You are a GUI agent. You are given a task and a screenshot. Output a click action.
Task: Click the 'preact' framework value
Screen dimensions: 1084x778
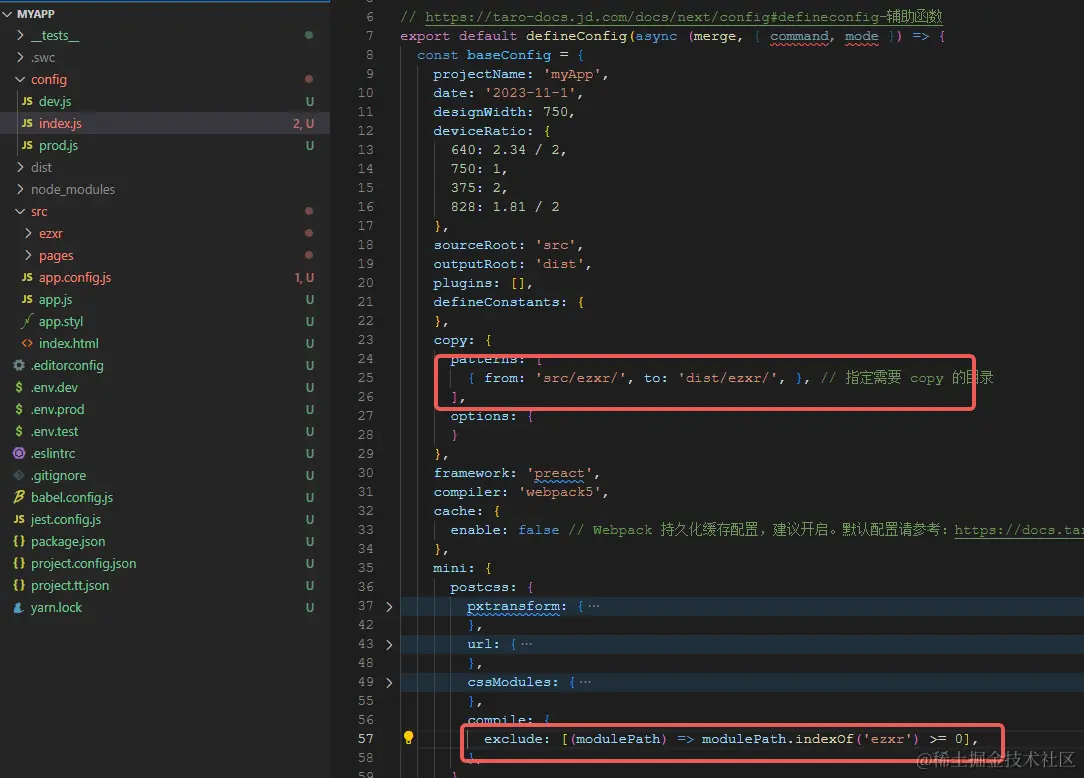pos(559,473)
